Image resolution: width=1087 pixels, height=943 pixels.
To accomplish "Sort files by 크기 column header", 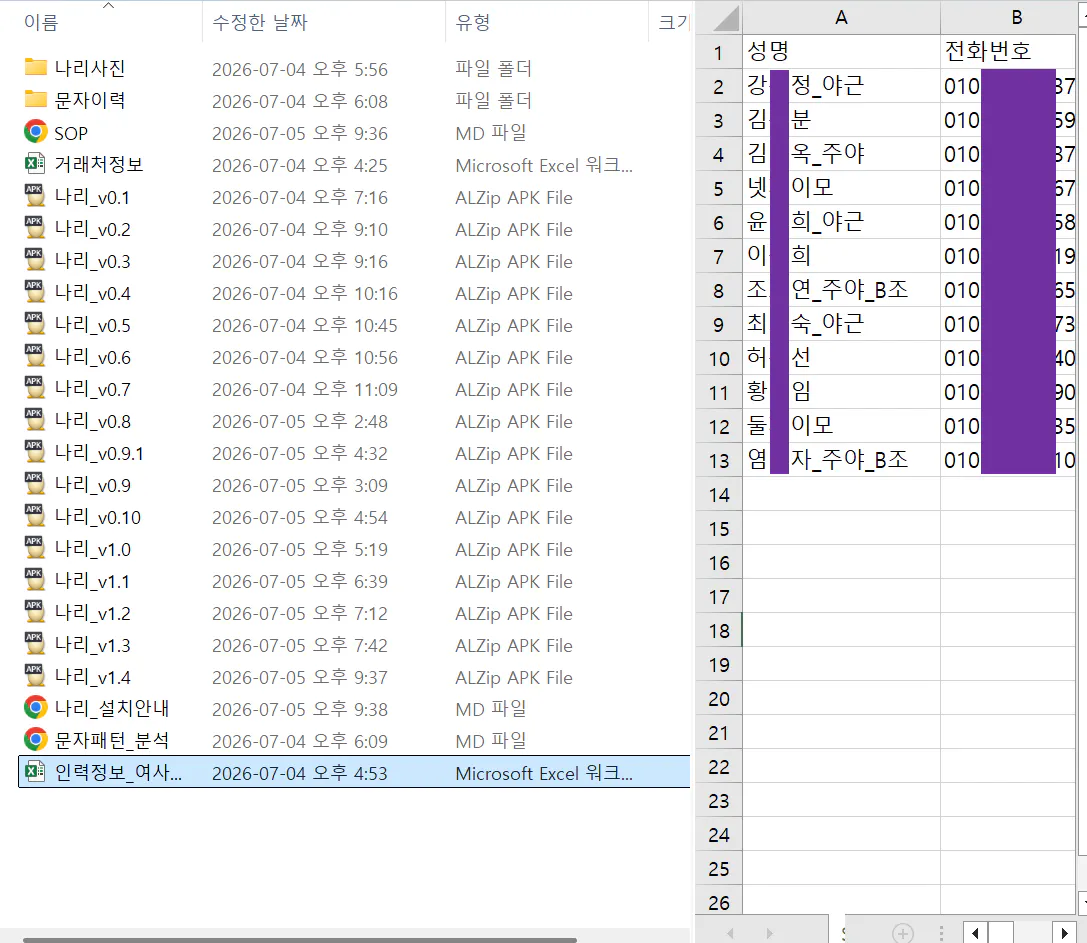I will [671, 21].
